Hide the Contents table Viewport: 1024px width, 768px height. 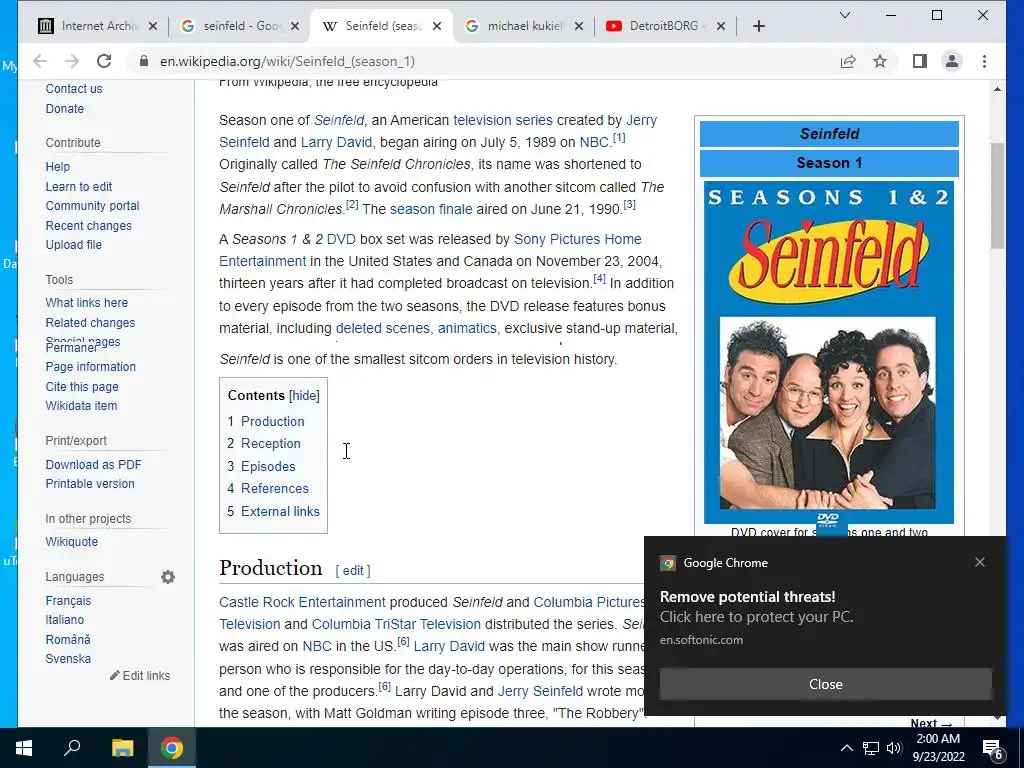point(304,396)
